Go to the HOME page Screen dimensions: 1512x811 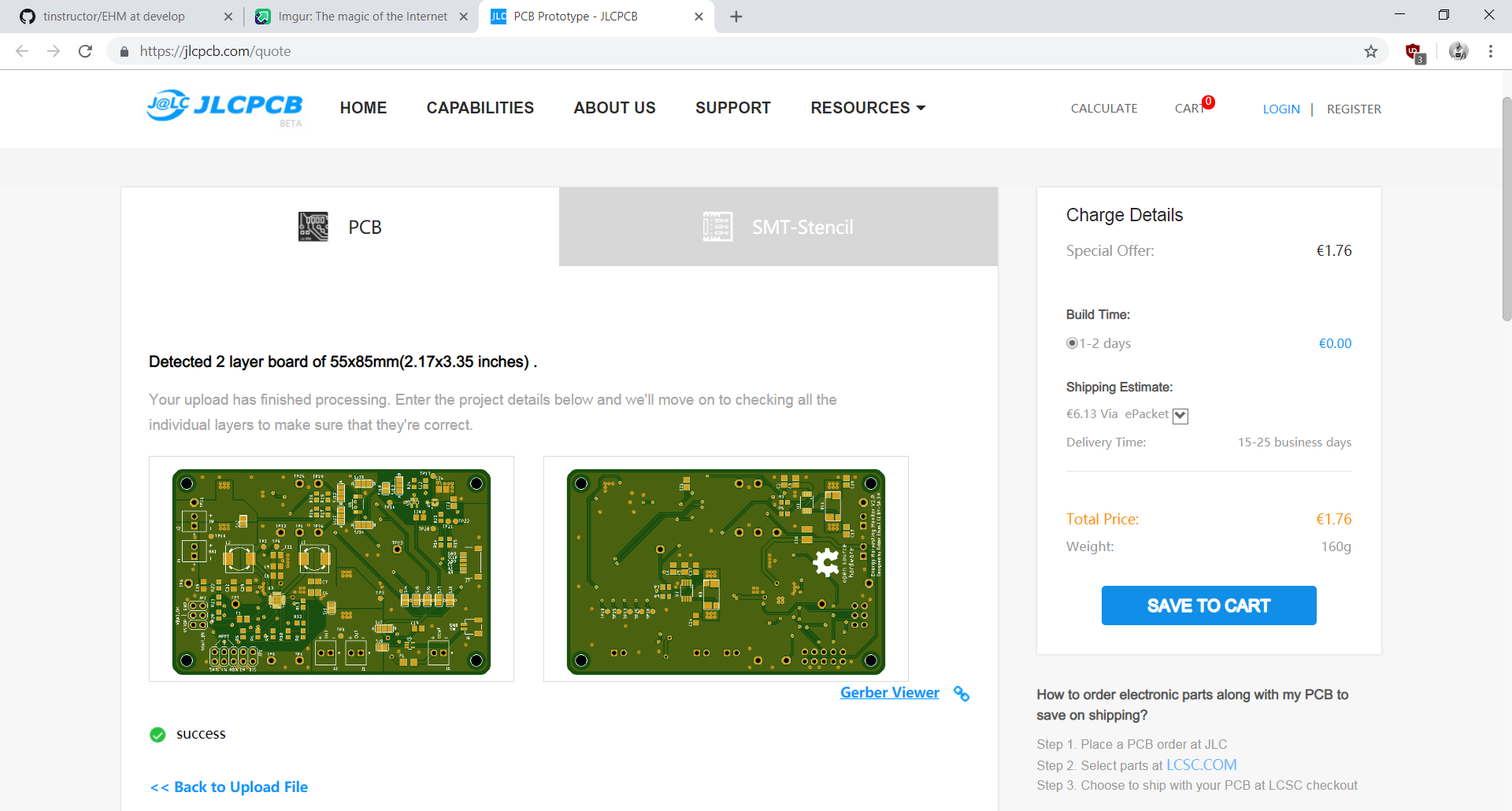[x=363, y=108]
